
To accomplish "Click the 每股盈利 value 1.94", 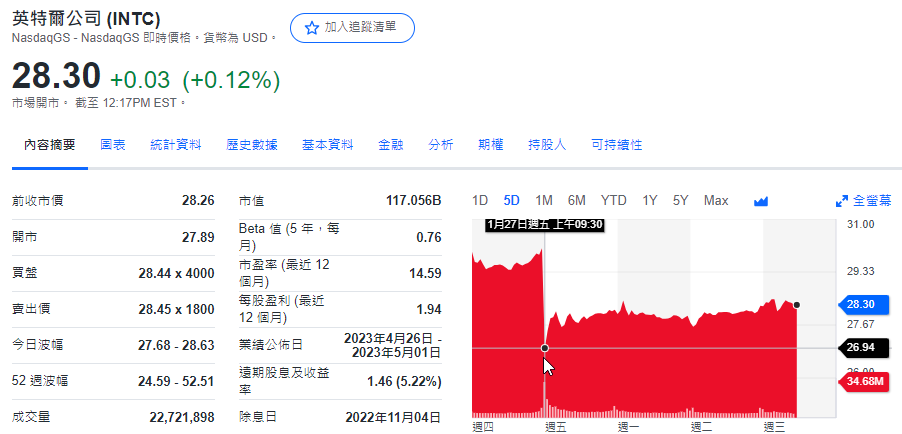I will point(429,309).
